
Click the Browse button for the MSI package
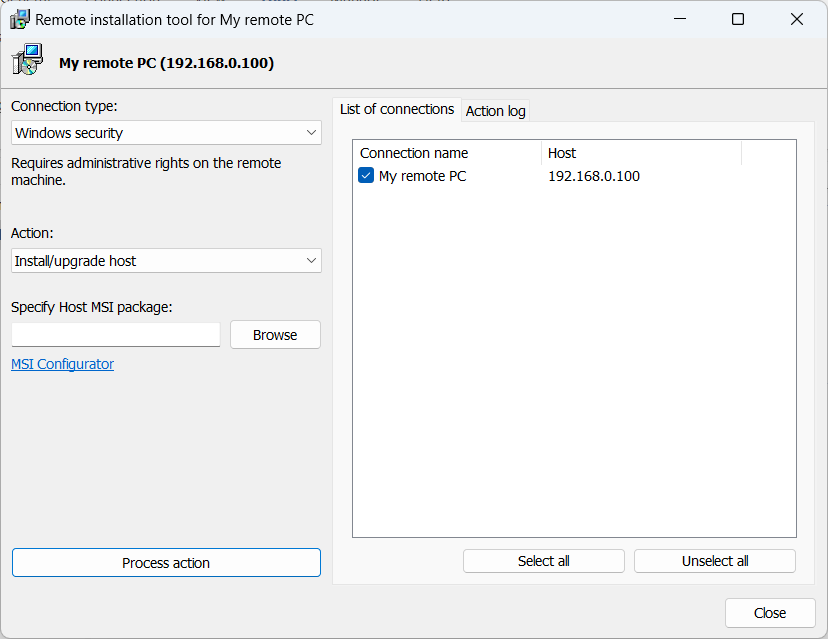point(275,335)
